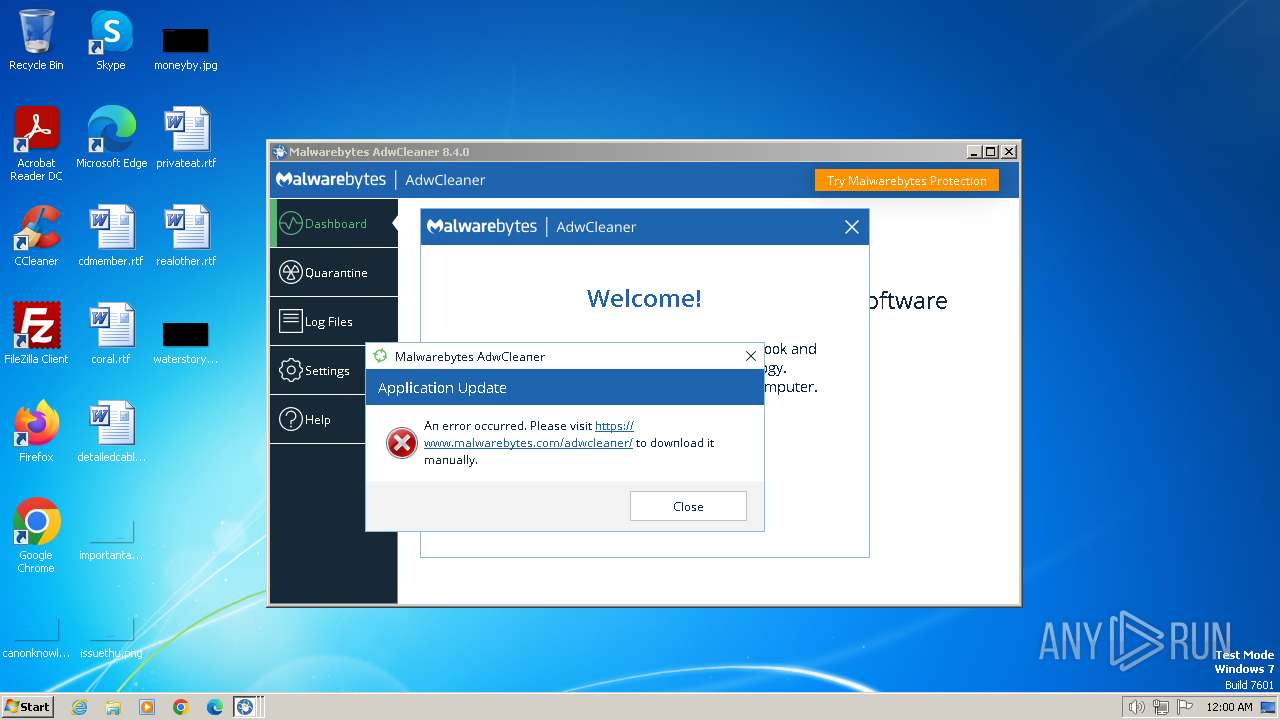Click the Settings gear icon
1280x720 pixels.
point(290,370)
